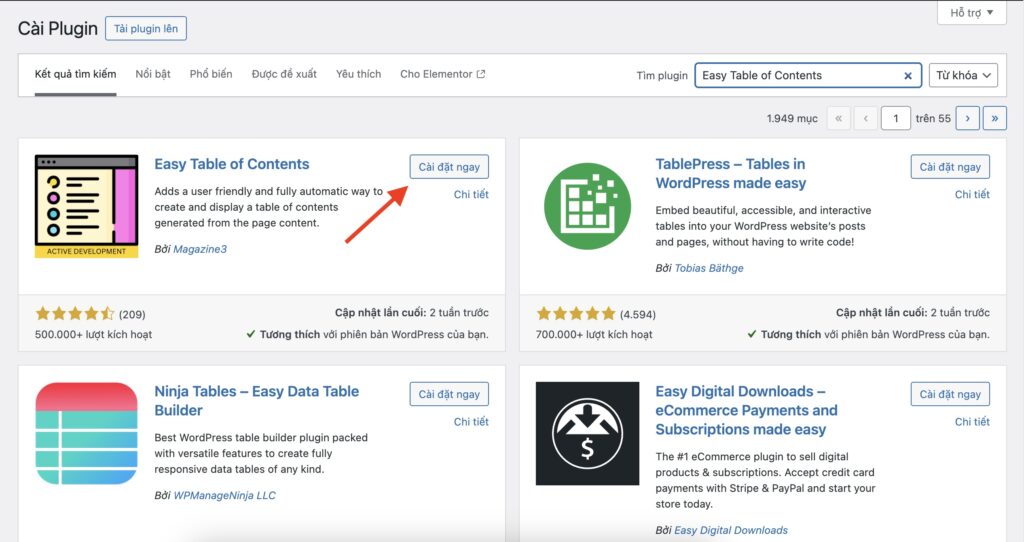Click the Cài Plugin page heading
The height and width of the screenshot is (542, 1024).
[57, 29]
